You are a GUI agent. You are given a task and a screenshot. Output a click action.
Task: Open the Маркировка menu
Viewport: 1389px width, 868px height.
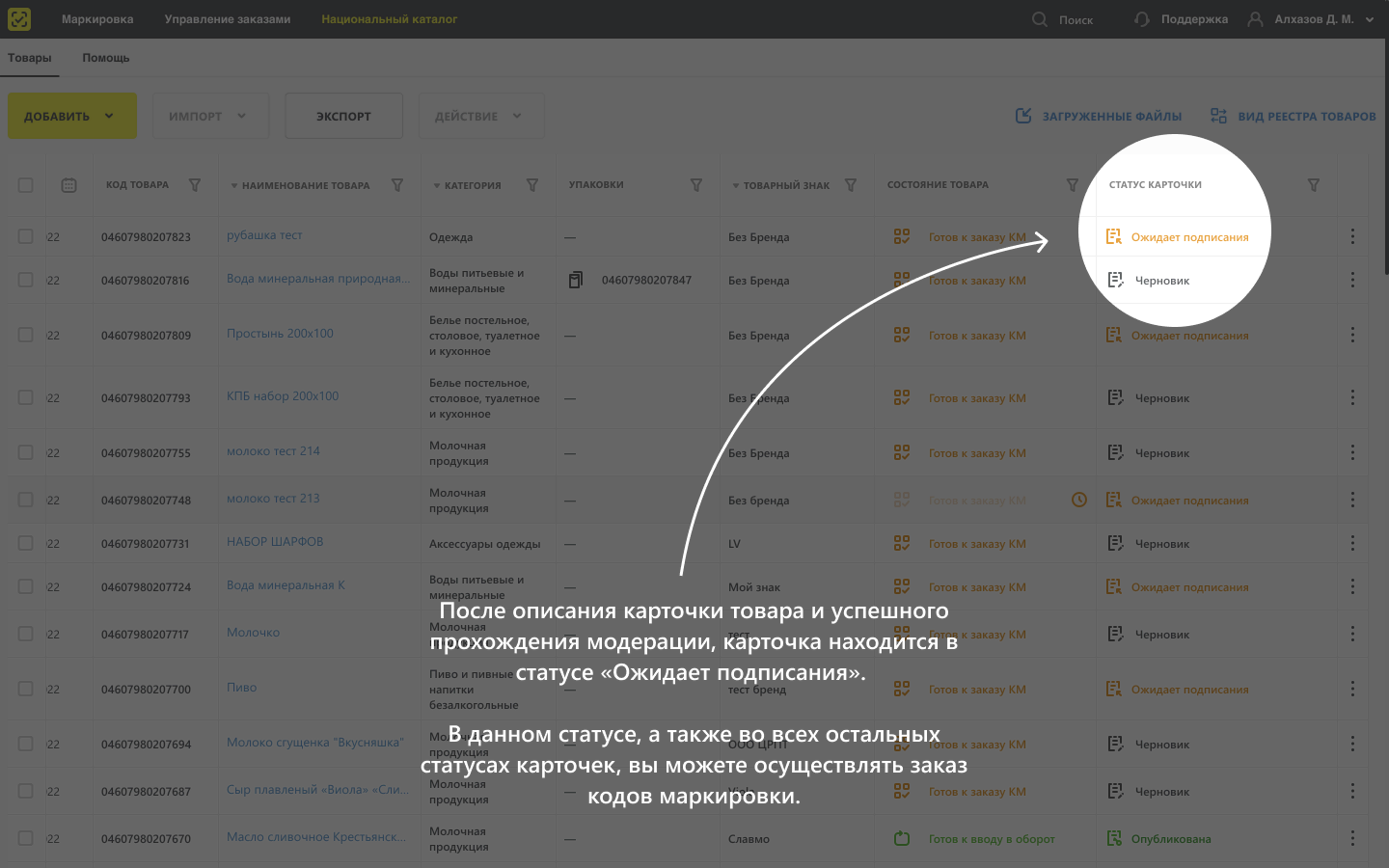(97, 19)
